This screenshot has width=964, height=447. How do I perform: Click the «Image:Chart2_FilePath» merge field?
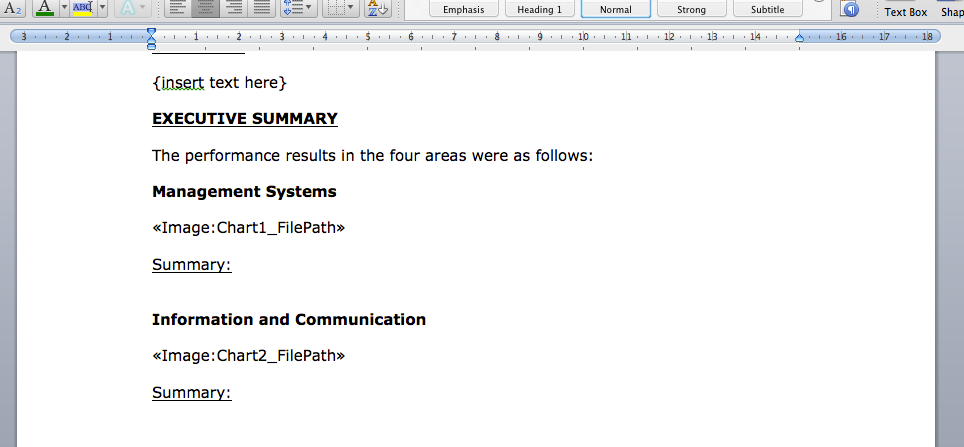(248, 356)
